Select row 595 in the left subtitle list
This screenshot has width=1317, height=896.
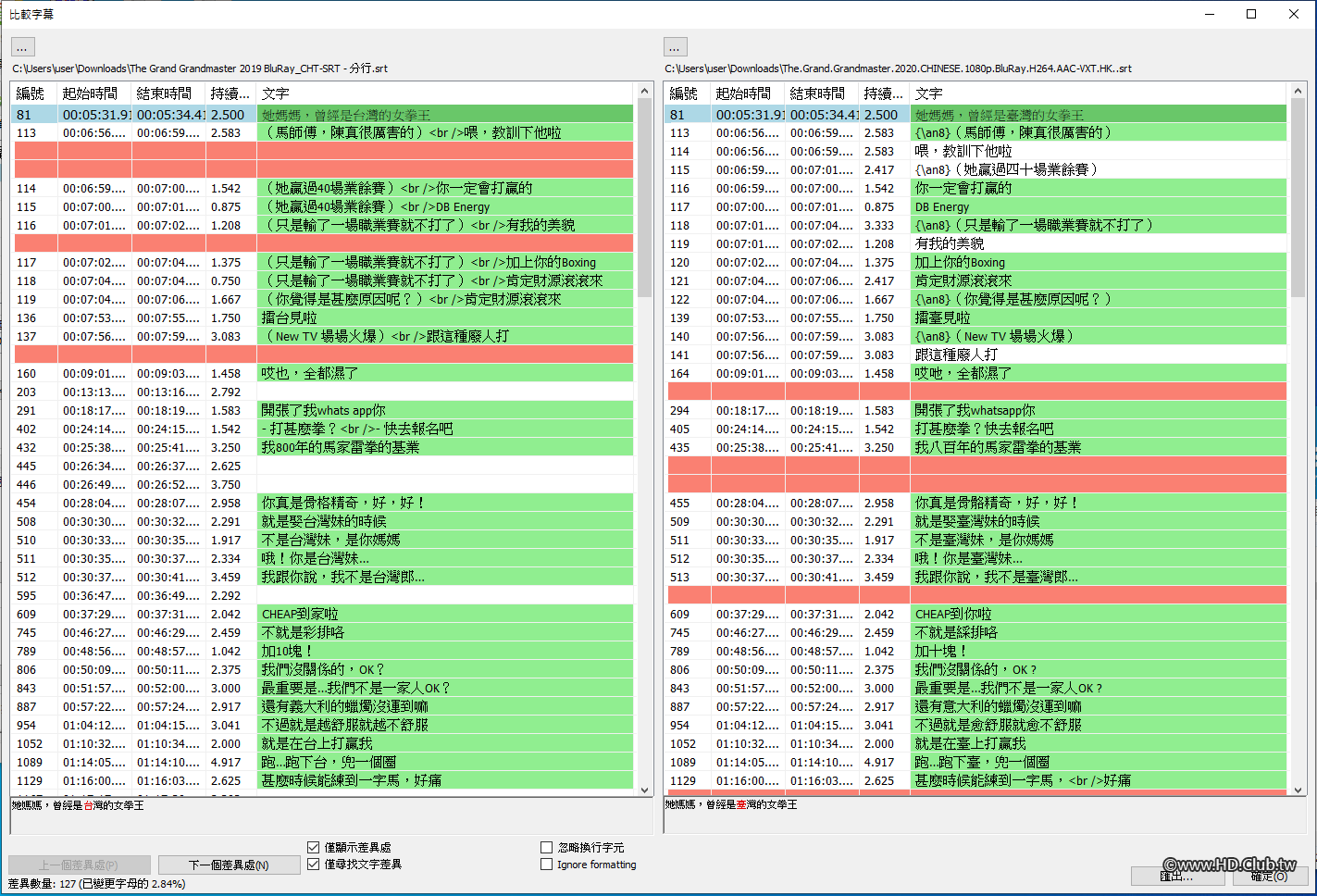(x=322, y=596)
